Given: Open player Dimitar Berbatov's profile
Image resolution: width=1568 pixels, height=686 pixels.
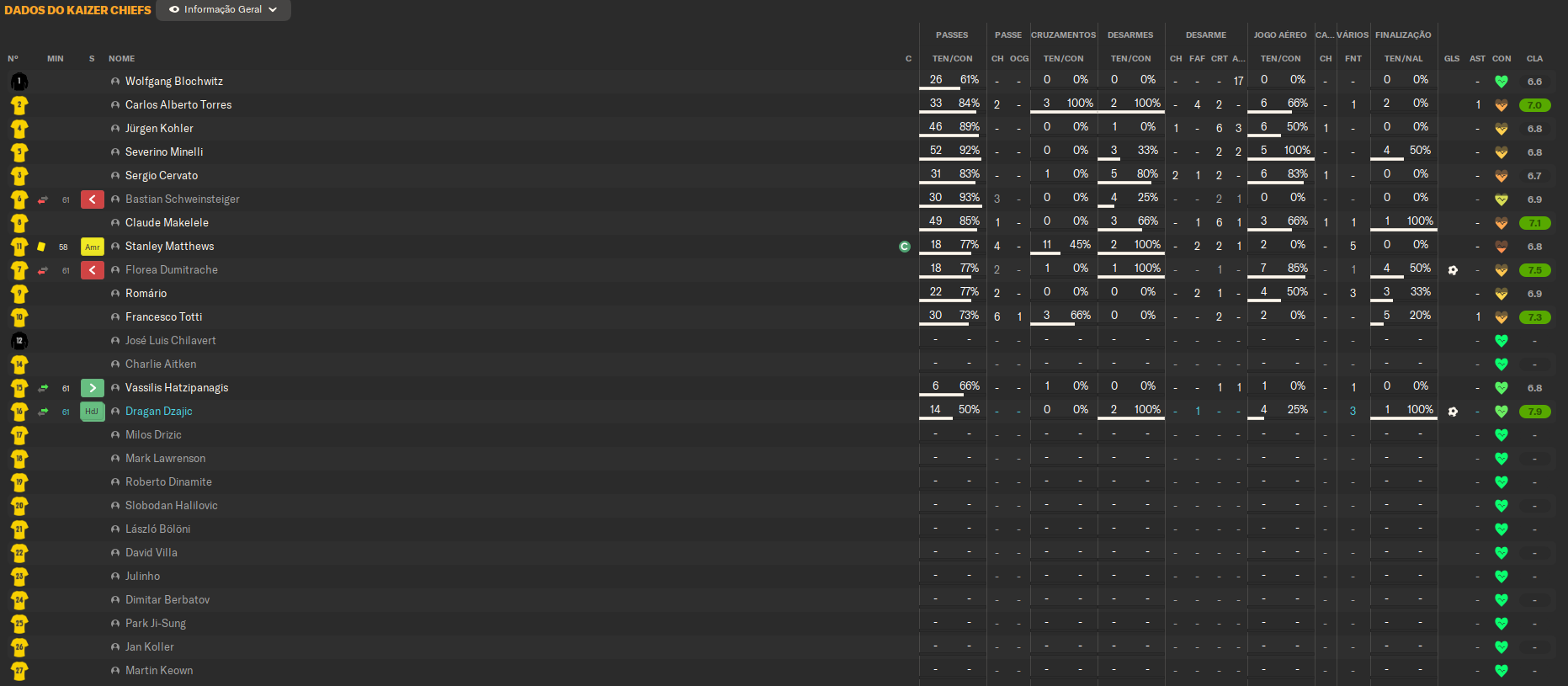Looking at the screenshot, I should click(167, 600).
